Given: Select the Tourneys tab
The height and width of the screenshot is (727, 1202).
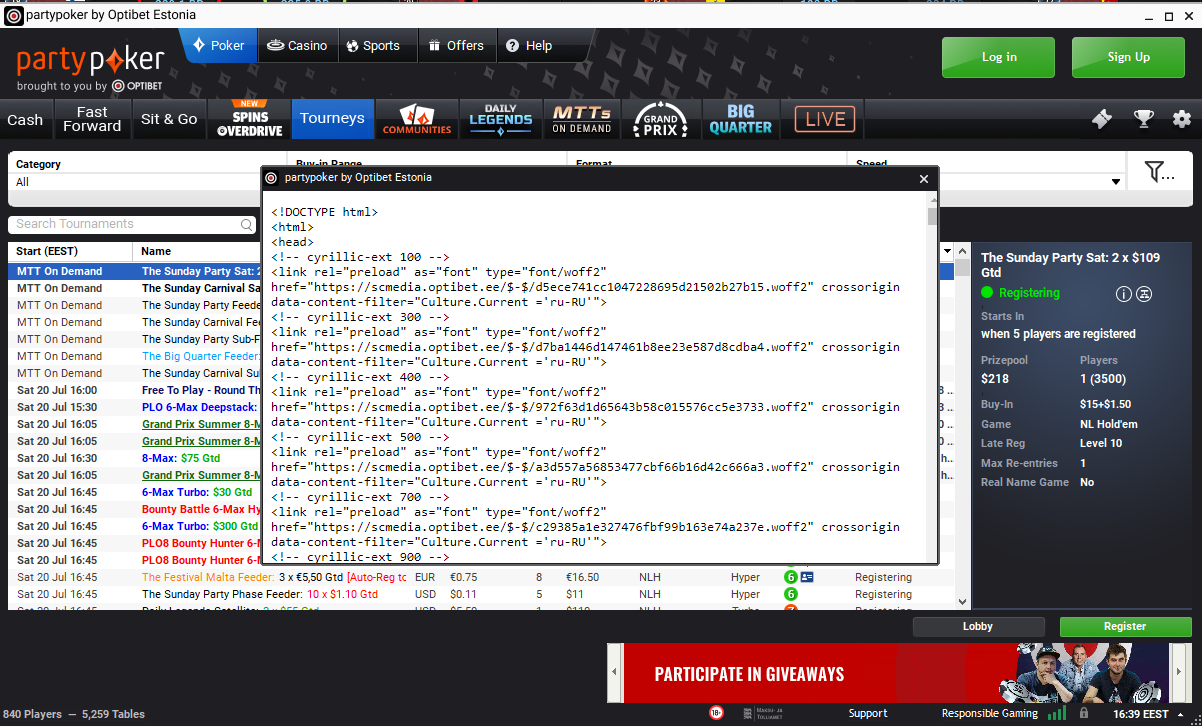Looking at the screenshot, I should pos(332,119).
